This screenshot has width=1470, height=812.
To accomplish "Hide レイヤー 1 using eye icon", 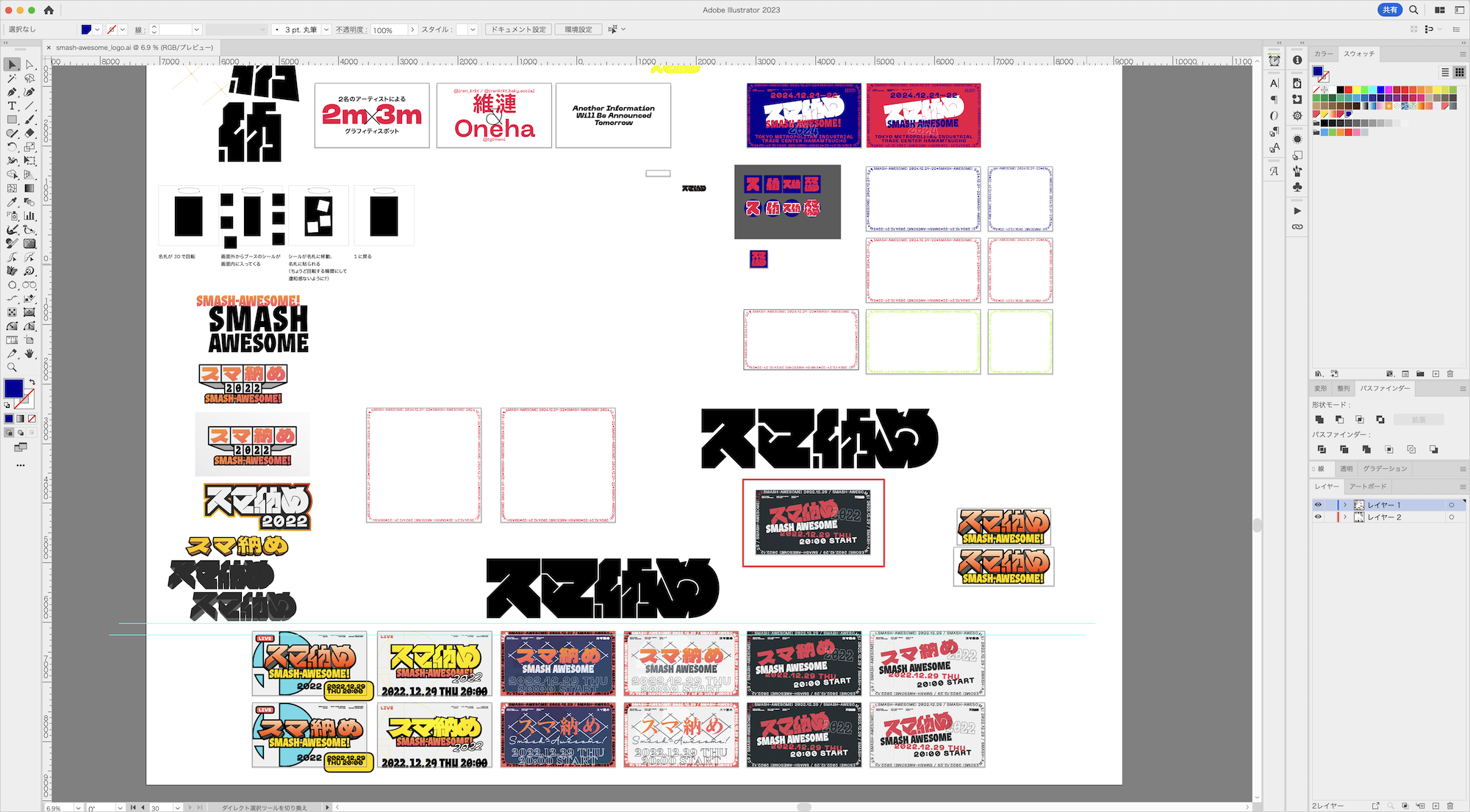I will coord(1318,505).
